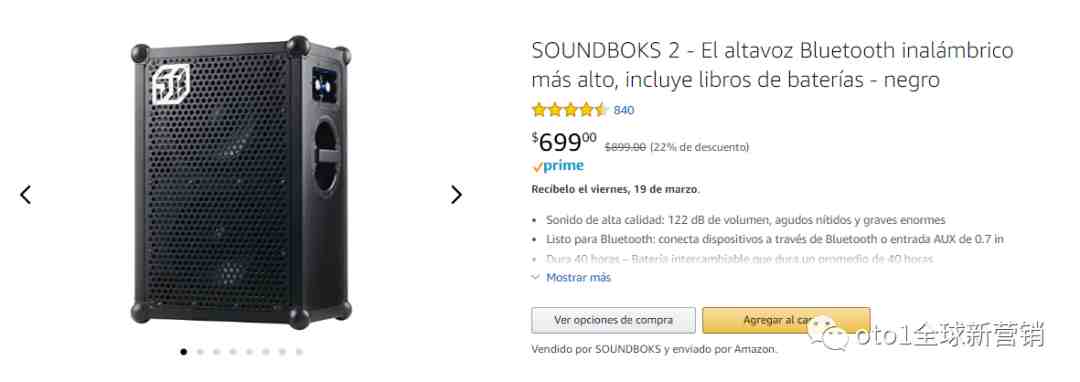The image size is (1080, 382).
Task: Click Ver opciones de compra button
Action: 614,320
